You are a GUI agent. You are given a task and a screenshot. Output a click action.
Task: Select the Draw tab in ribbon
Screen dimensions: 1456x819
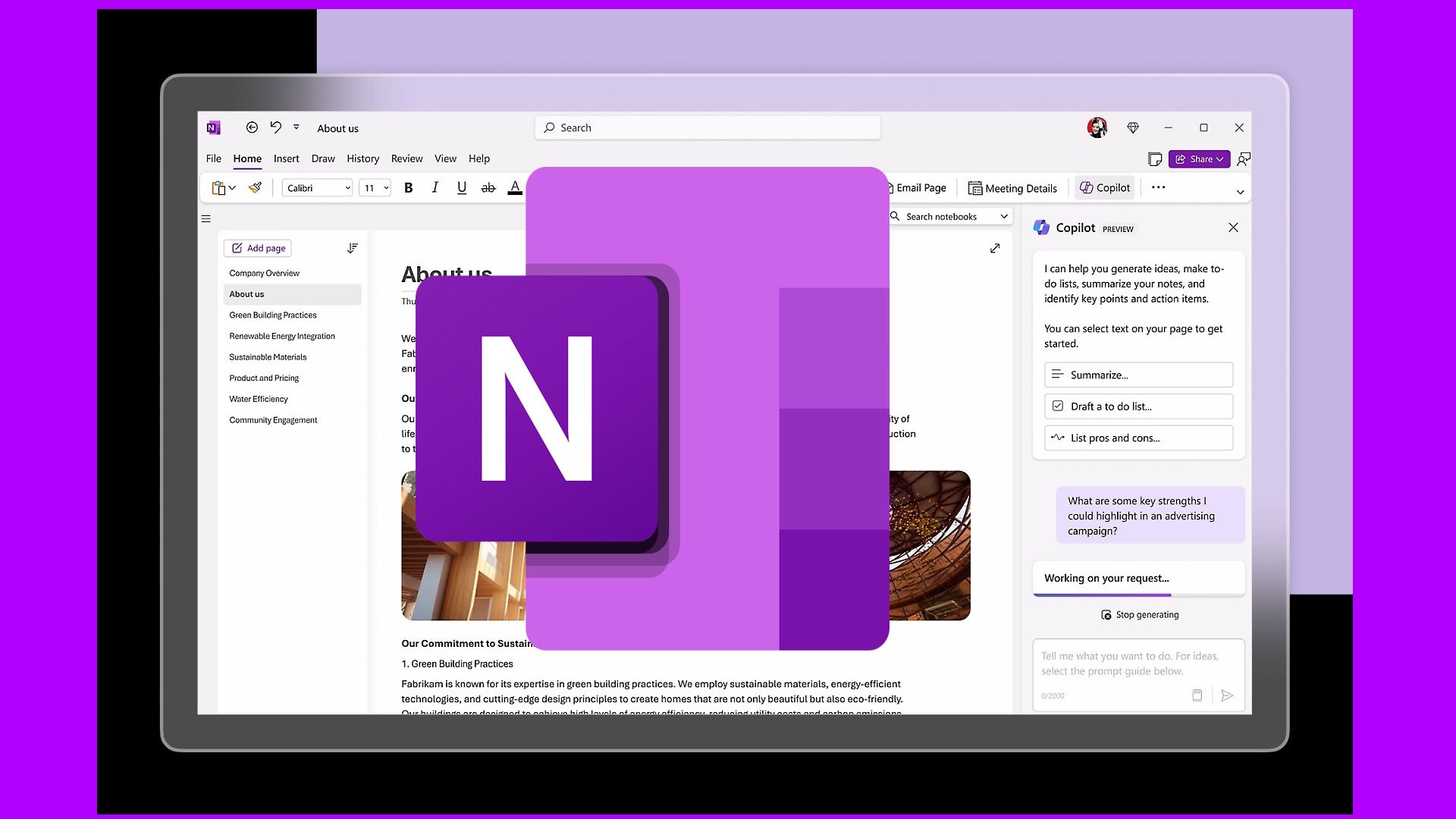tap(323, 158)
